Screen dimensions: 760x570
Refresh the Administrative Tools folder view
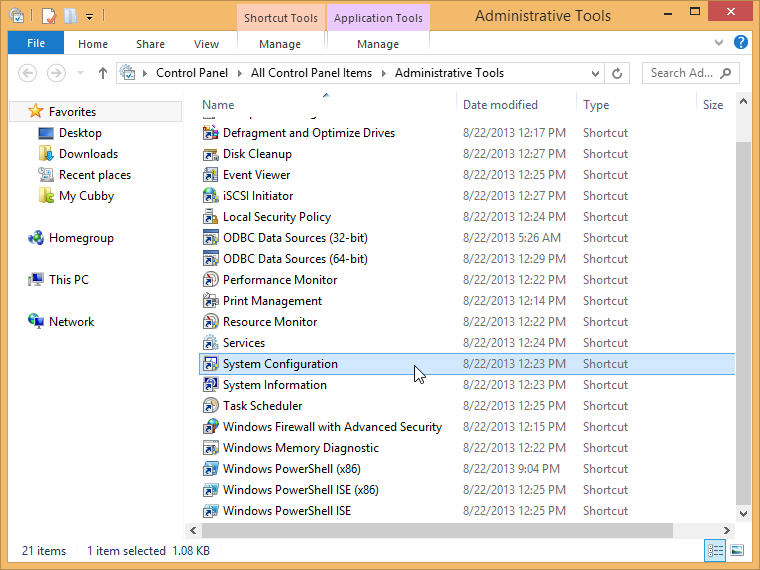(x=617, y=73)
